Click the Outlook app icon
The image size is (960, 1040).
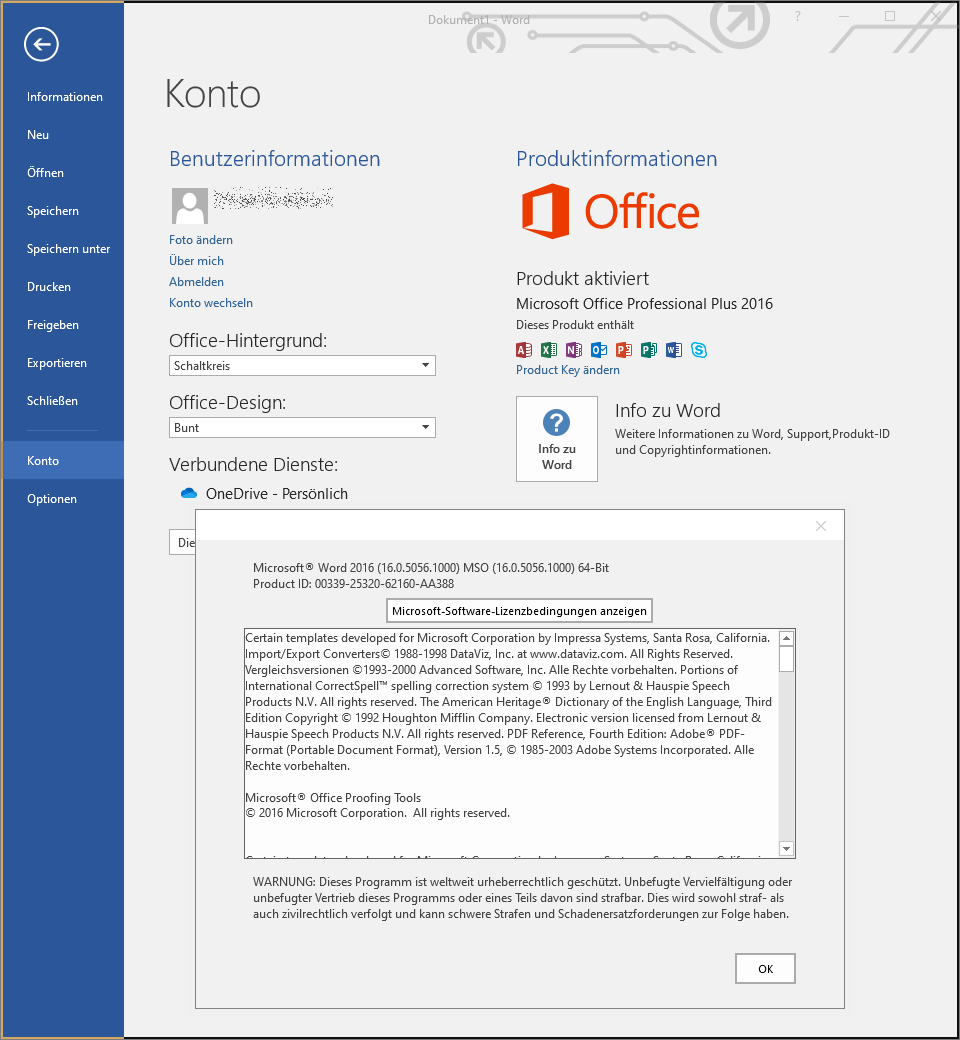click(598, 350)
